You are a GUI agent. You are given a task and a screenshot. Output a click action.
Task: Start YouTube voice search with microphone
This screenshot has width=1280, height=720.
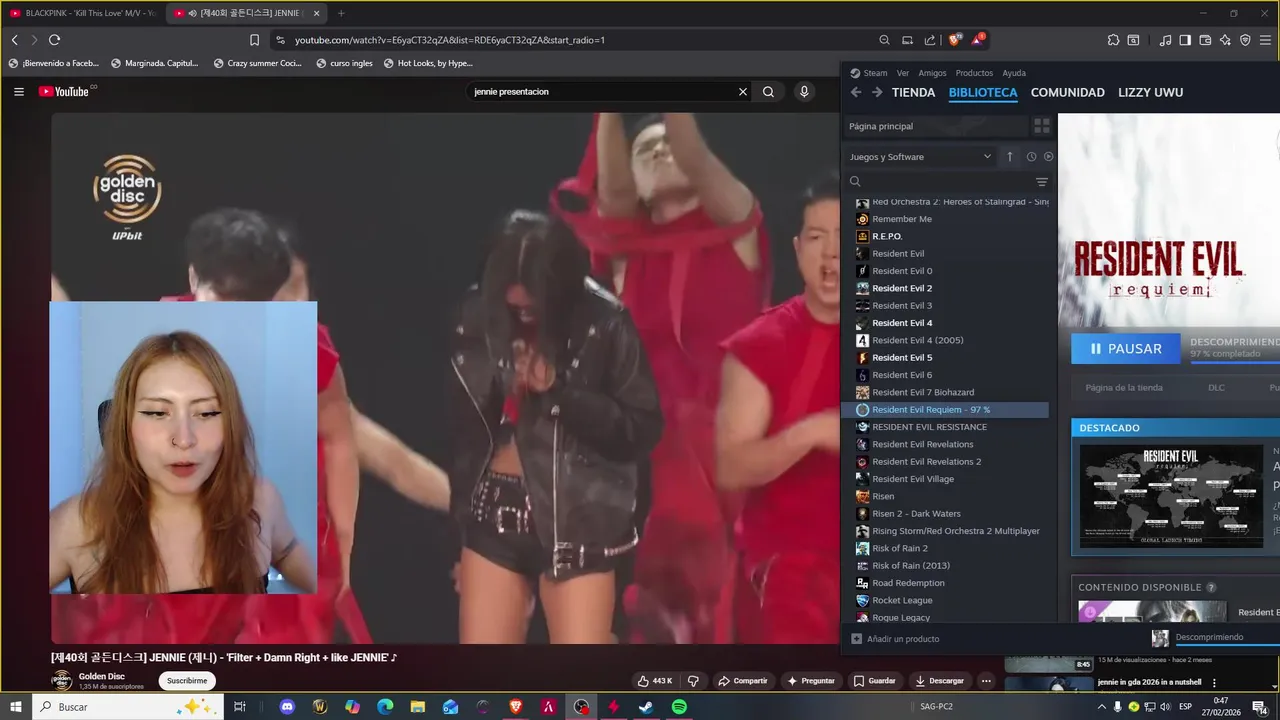tap(804, 92)
